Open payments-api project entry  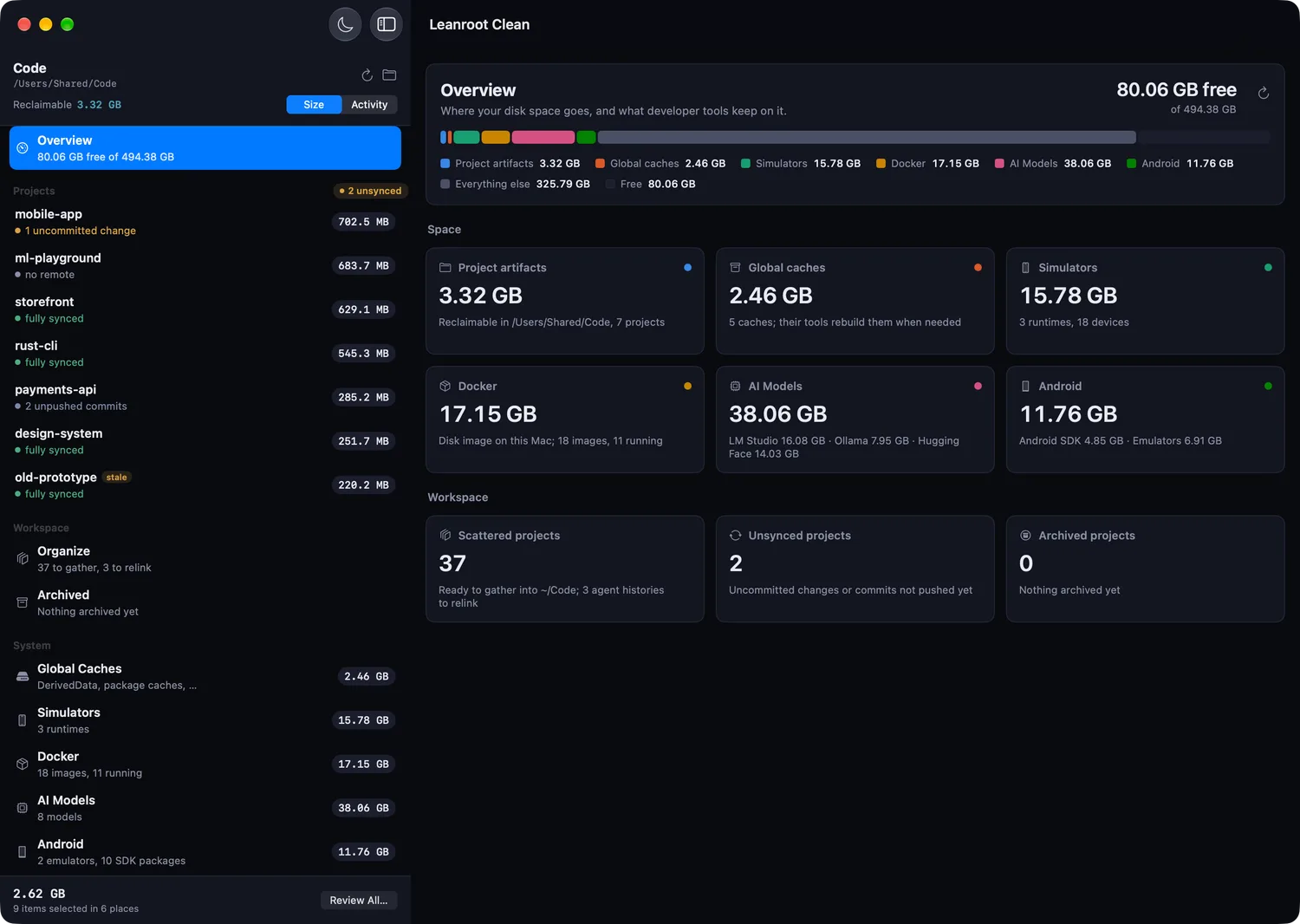click(205, 397)
